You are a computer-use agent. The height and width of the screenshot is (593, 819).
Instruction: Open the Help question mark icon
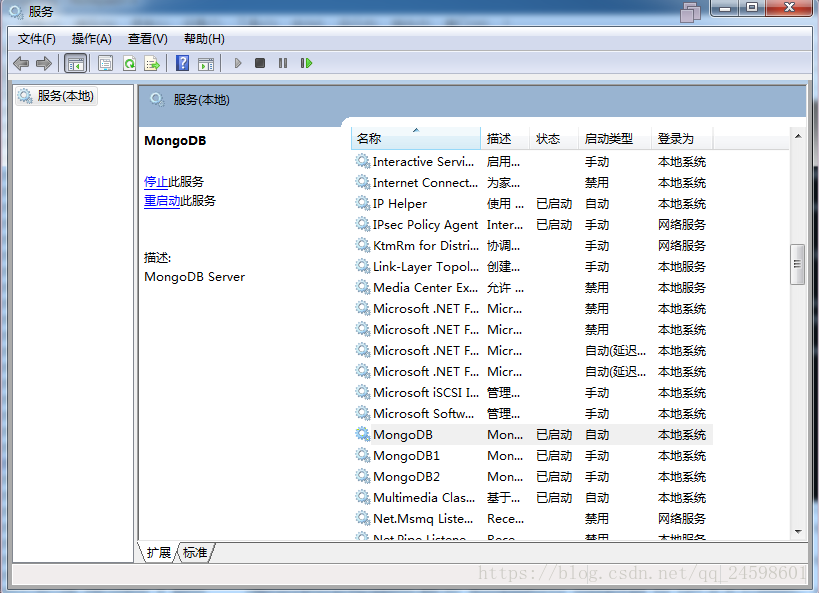tap(182, 63)
